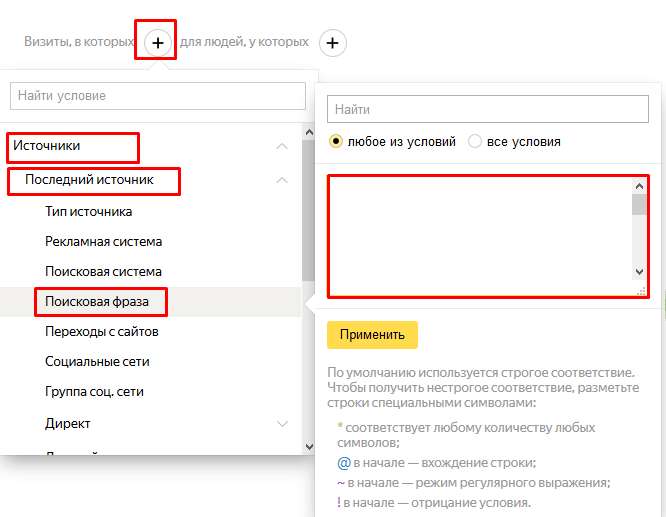Collapse the 'Источники' section chevron
The width and height of the screenshot is (666, 517).
click(282, 147)
